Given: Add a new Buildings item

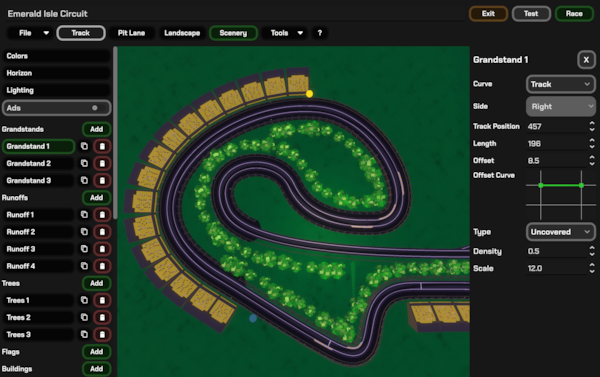Looking at the screenshot, I should pos(96,369).
